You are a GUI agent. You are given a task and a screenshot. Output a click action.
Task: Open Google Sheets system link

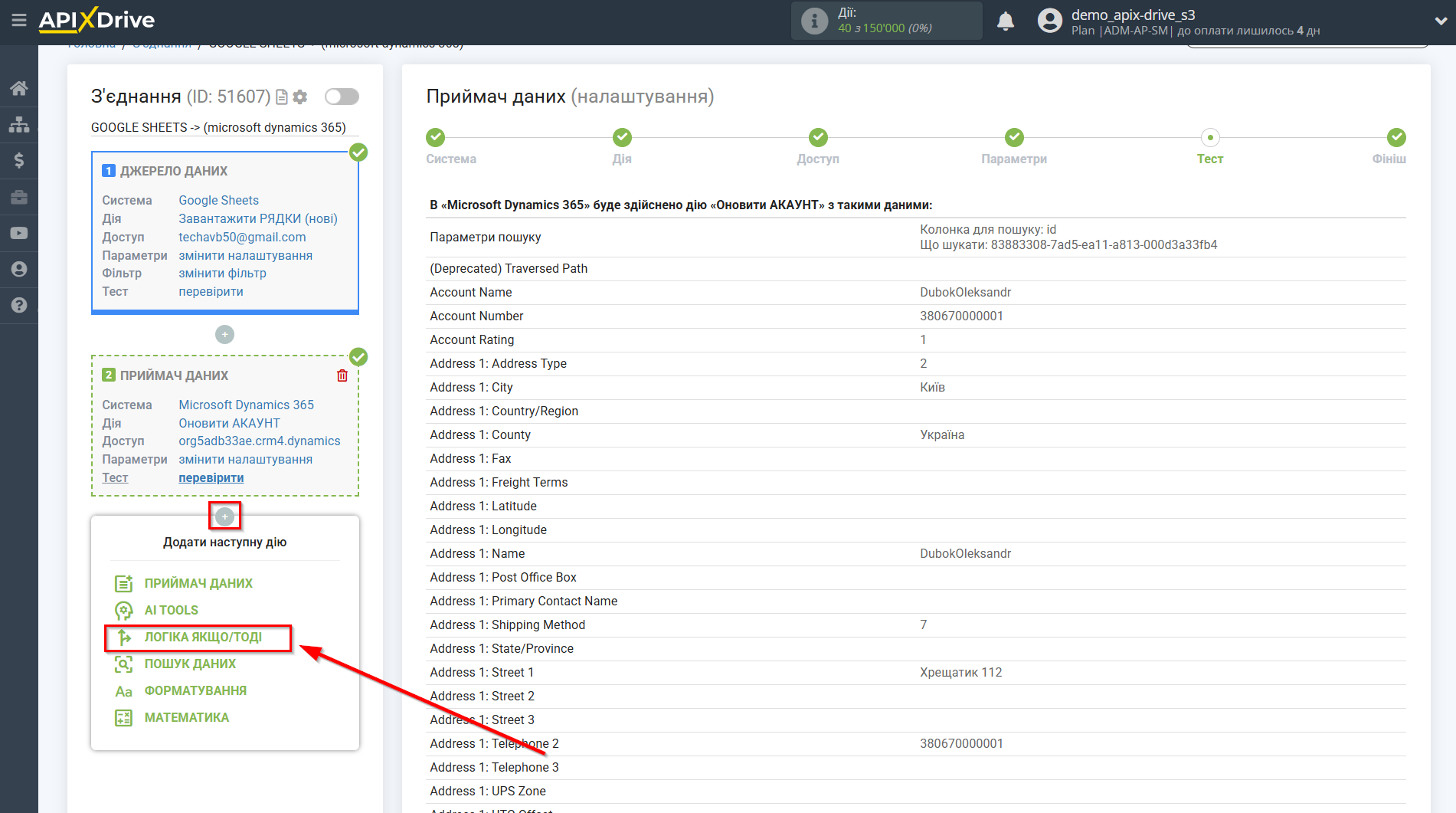click(218, 200)
